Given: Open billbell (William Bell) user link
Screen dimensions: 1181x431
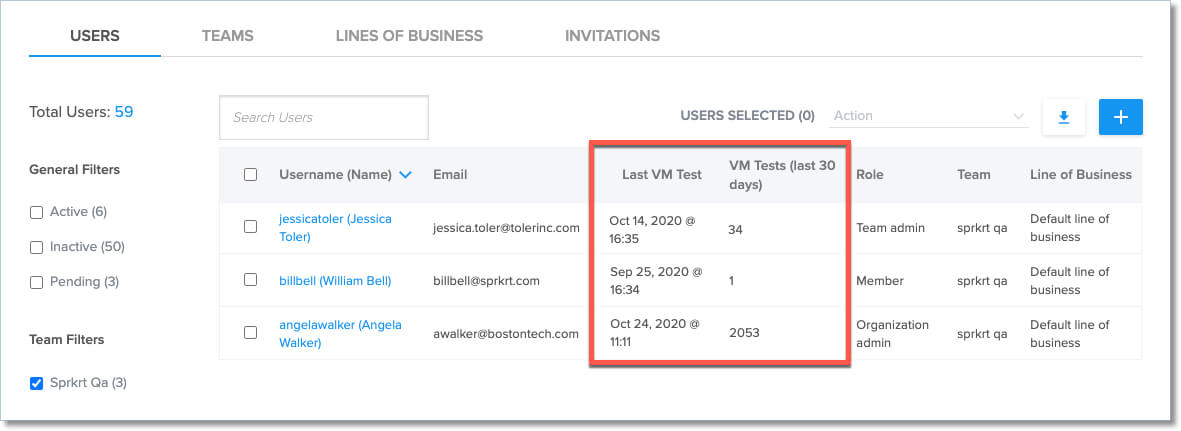Looking at the screenshot, I should coord(335,281).
